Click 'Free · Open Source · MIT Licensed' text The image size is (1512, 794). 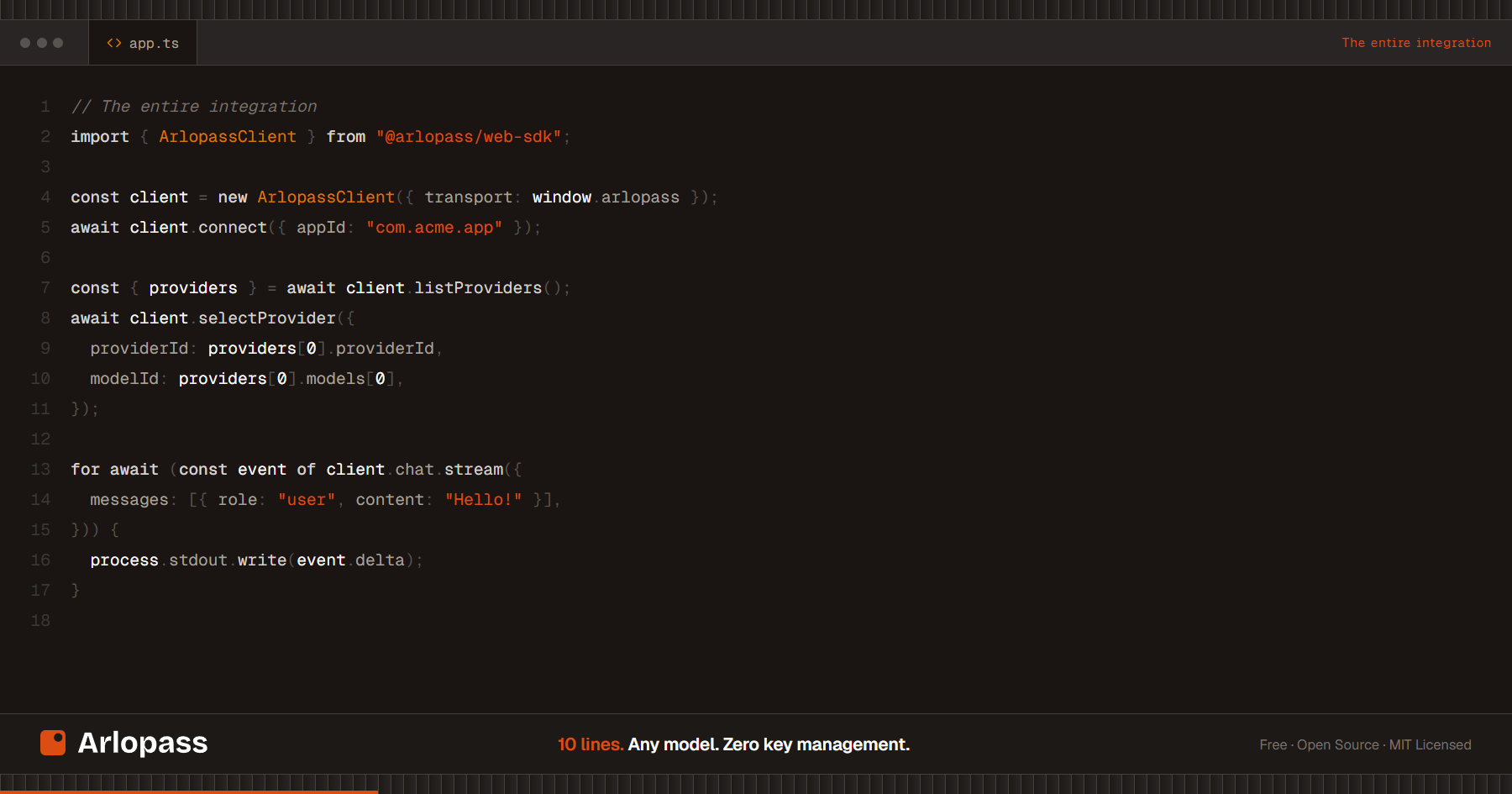point(1365,744)
